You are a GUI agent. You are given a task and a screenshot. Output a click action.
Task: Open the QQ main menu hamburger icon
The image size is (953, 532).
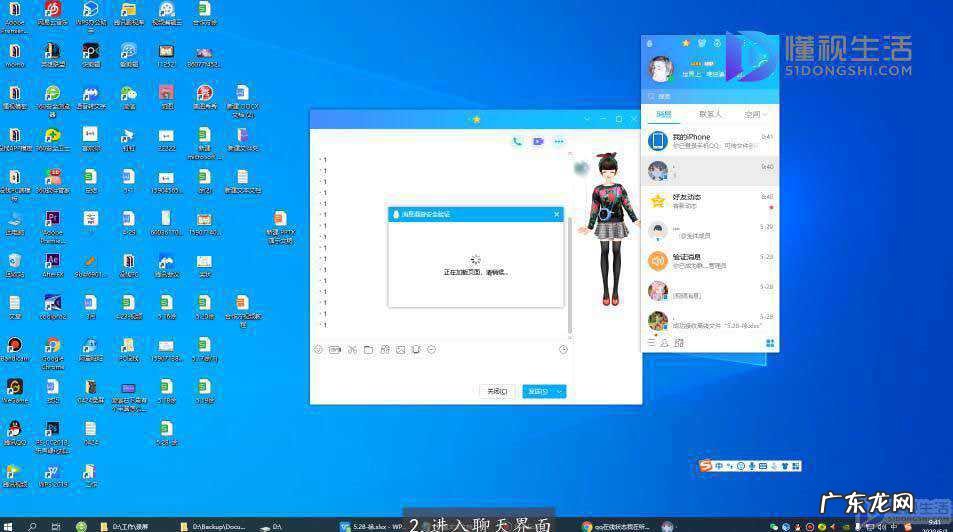point(651,343)
